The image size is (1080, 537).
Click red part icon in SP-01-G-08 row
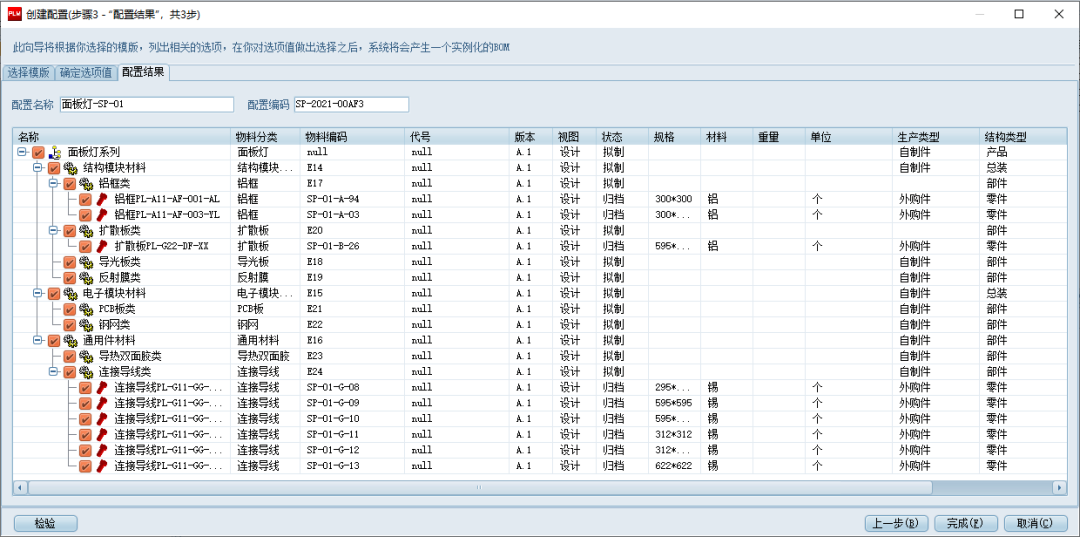pos(103,388)
